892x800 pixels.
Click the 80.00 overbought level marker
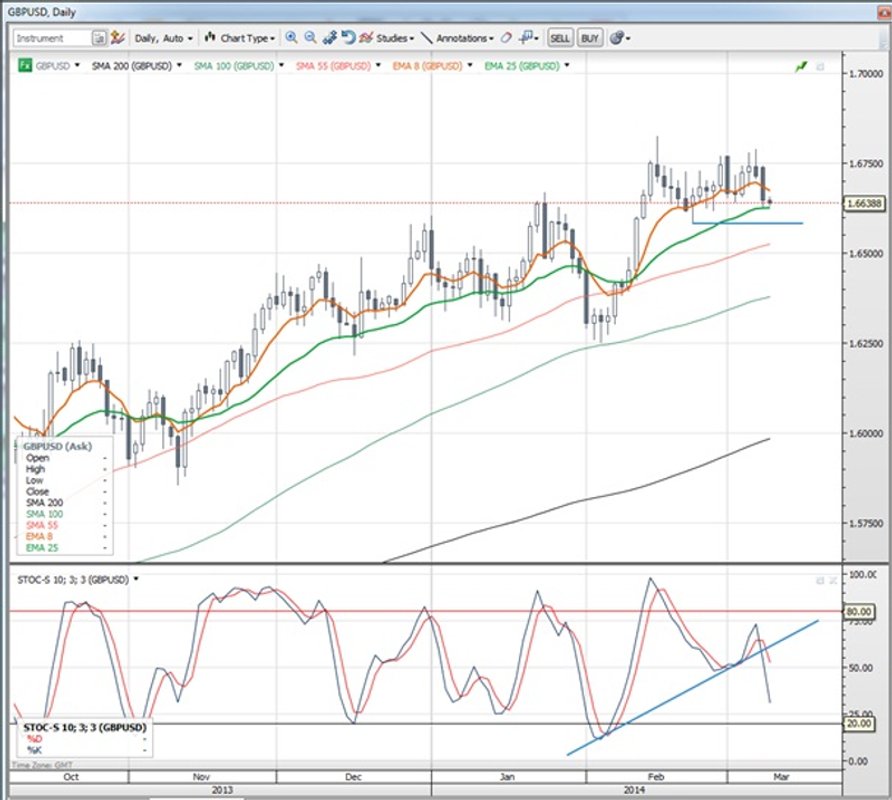(858, 610)
